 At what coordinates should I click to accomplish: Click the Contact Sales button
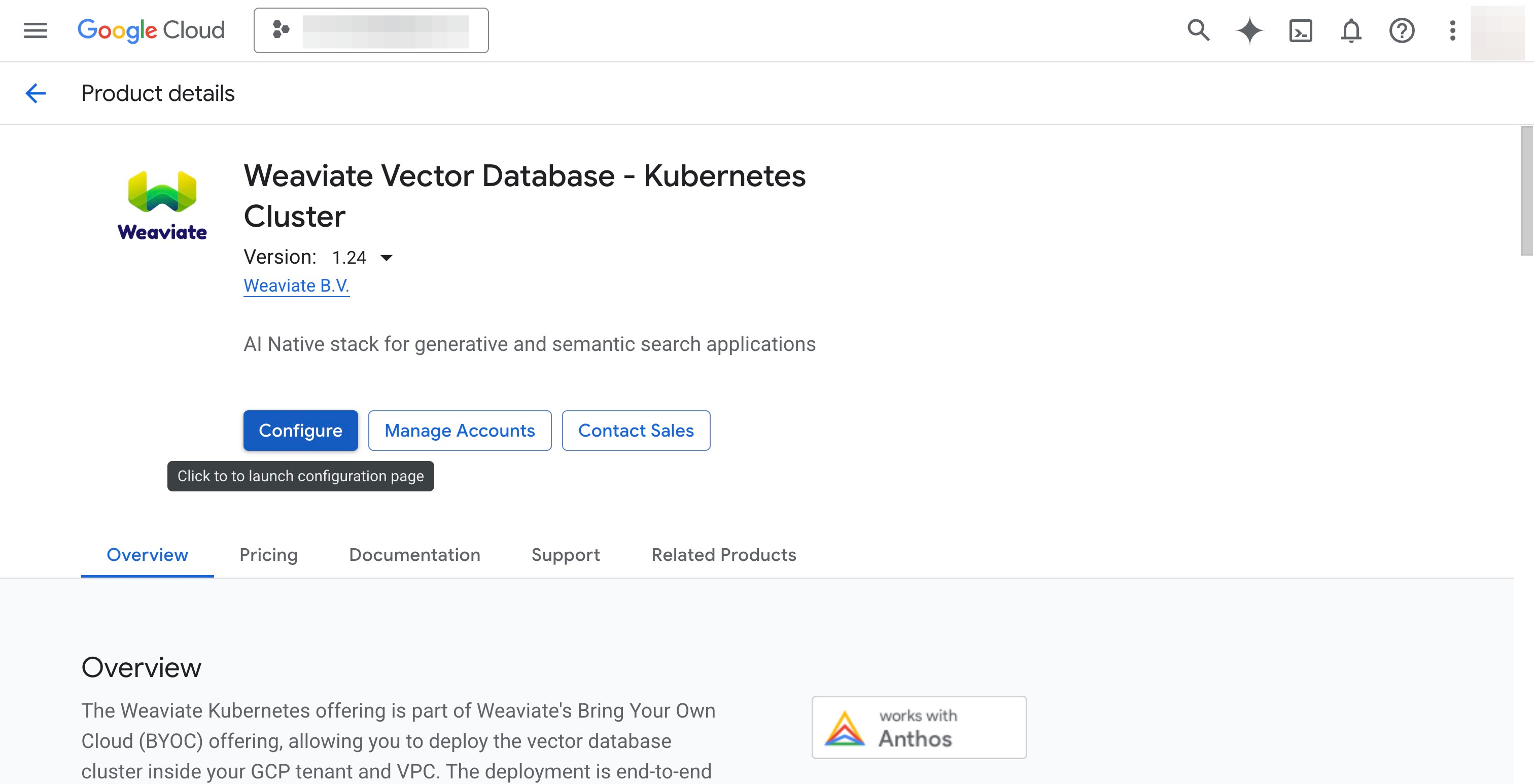636,431
